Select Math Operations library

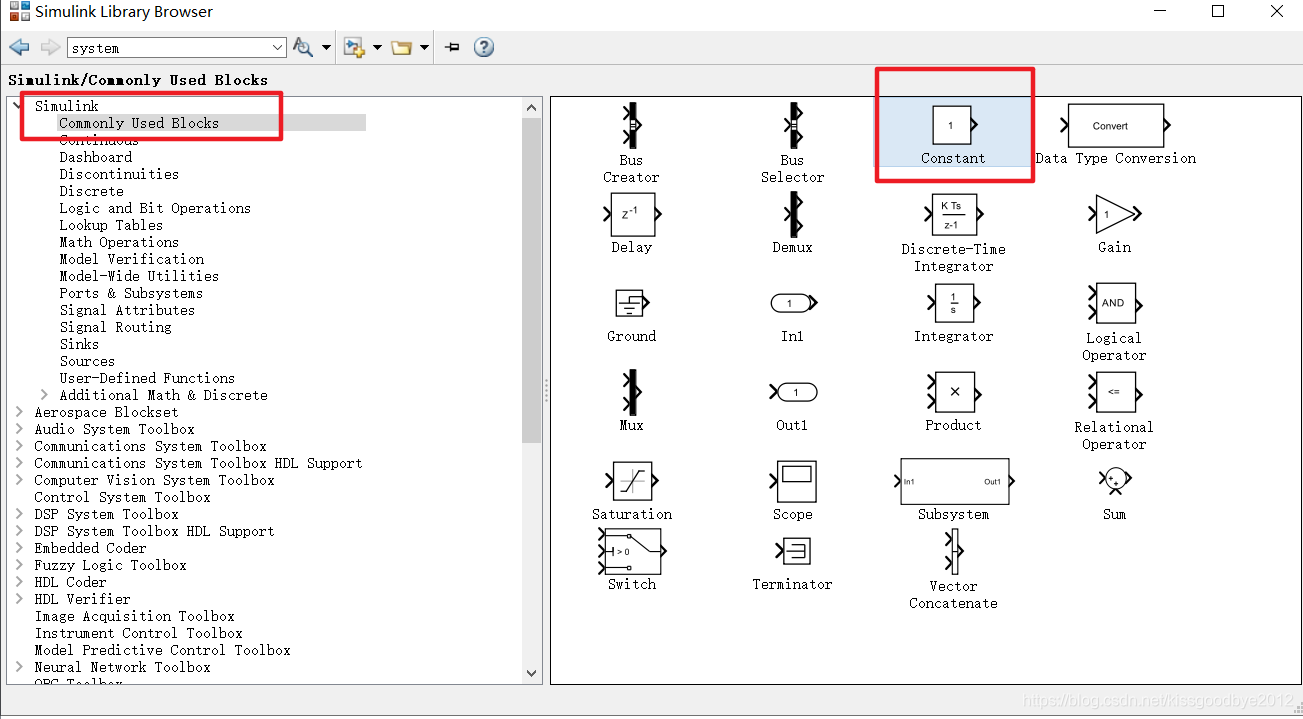point(119,242)
